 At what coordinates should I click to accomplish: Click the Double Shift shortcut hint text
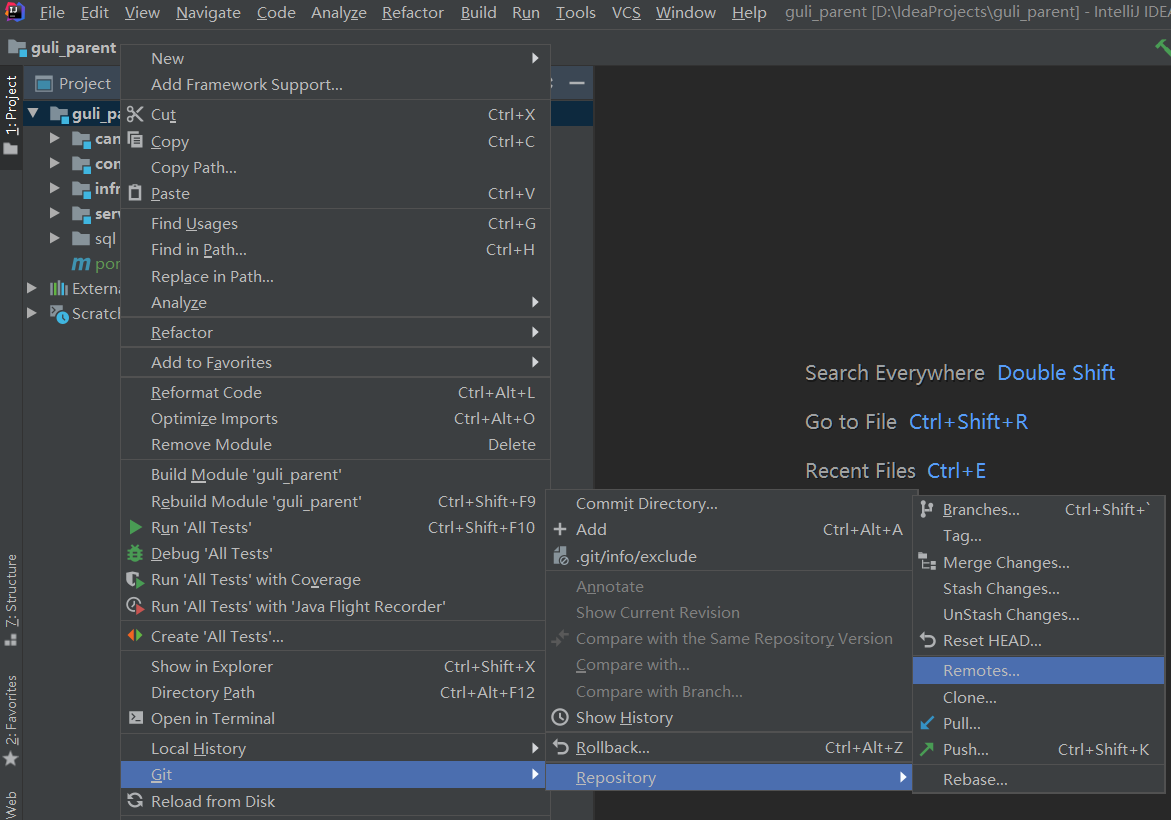(x=1056, y=373)
